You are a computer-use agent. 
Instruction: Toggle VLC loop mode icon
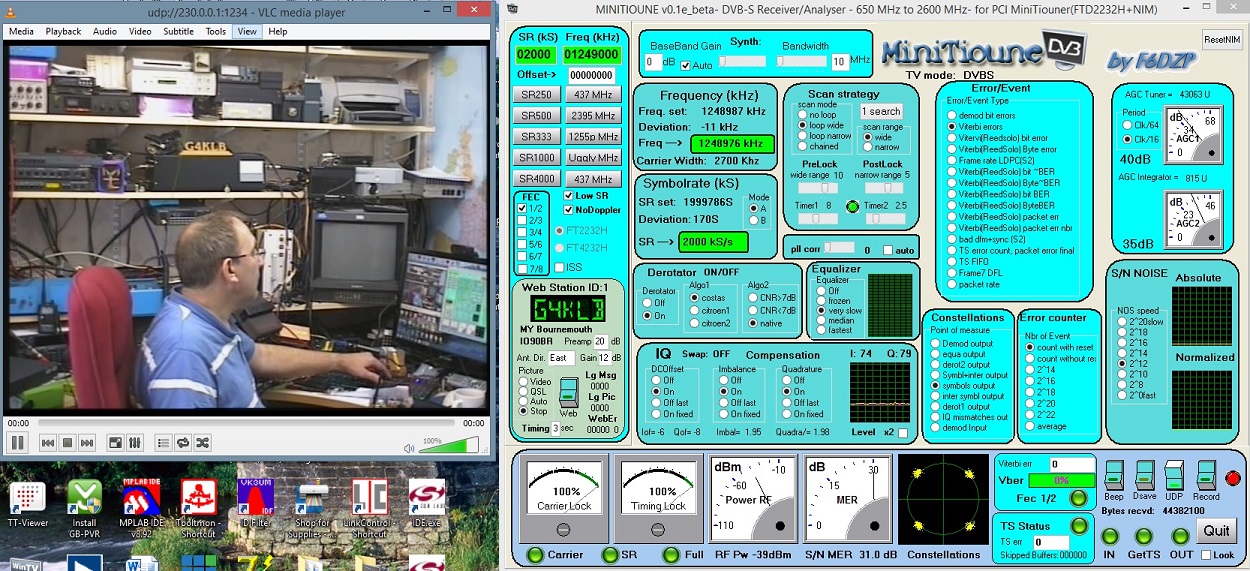(183, 442)
